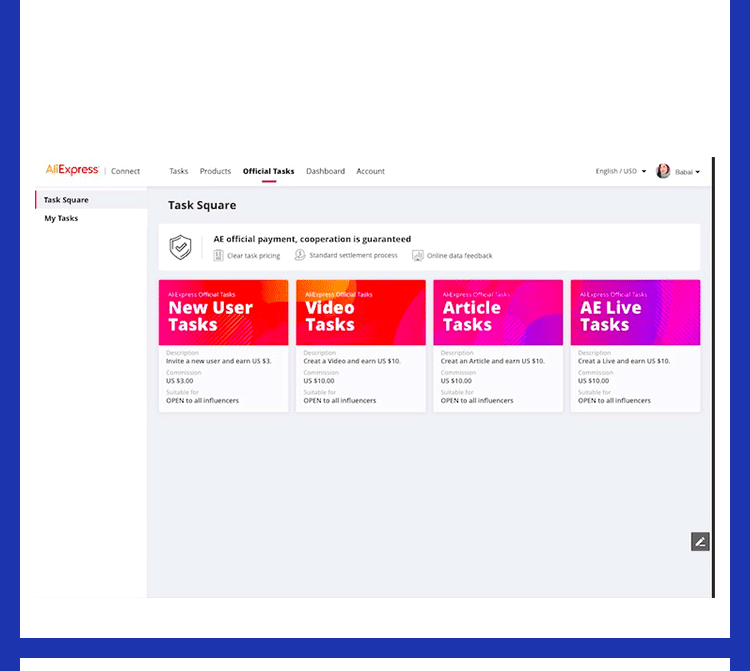Screen dimensions: 750x671
Task: Click the Task Square page heading
Action: [202, 205]
